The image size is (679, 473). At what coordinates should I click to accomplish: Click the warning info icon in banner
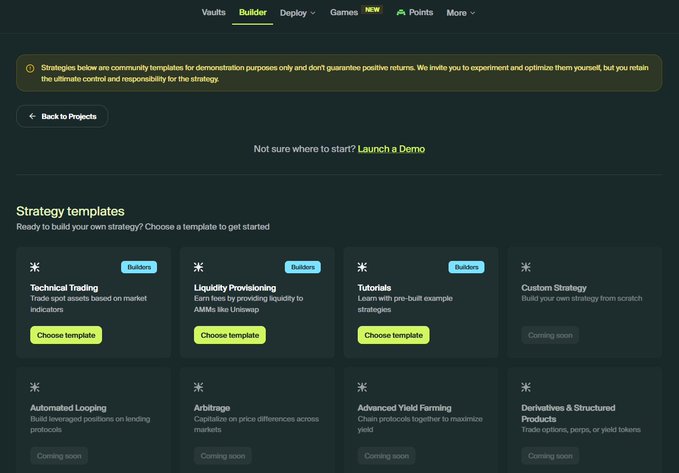(30, 68)
